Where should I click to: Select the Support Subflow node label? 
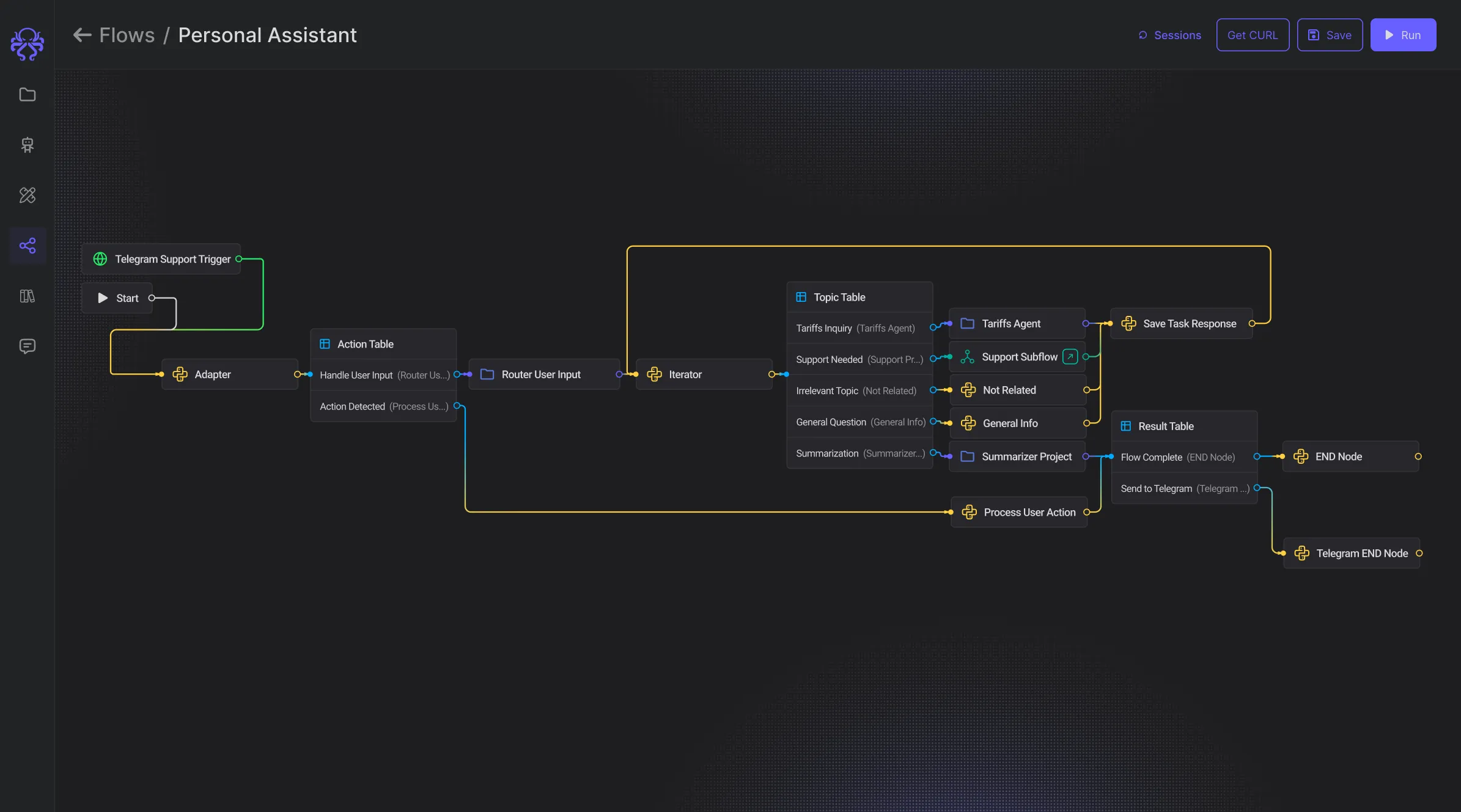(1020, 357)
